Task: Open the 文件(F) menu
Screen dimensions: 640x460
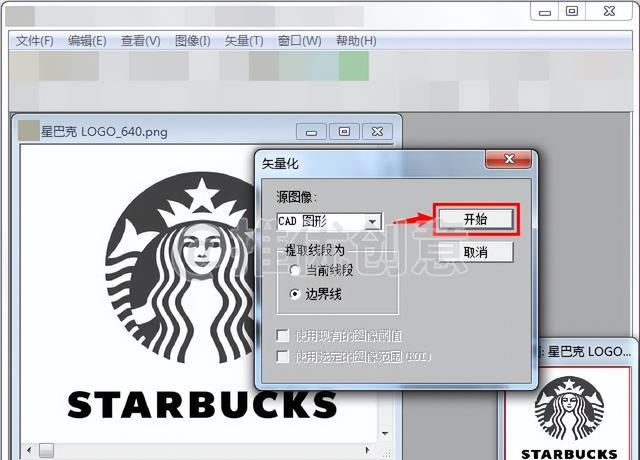Action: click(x=35, y=41)
